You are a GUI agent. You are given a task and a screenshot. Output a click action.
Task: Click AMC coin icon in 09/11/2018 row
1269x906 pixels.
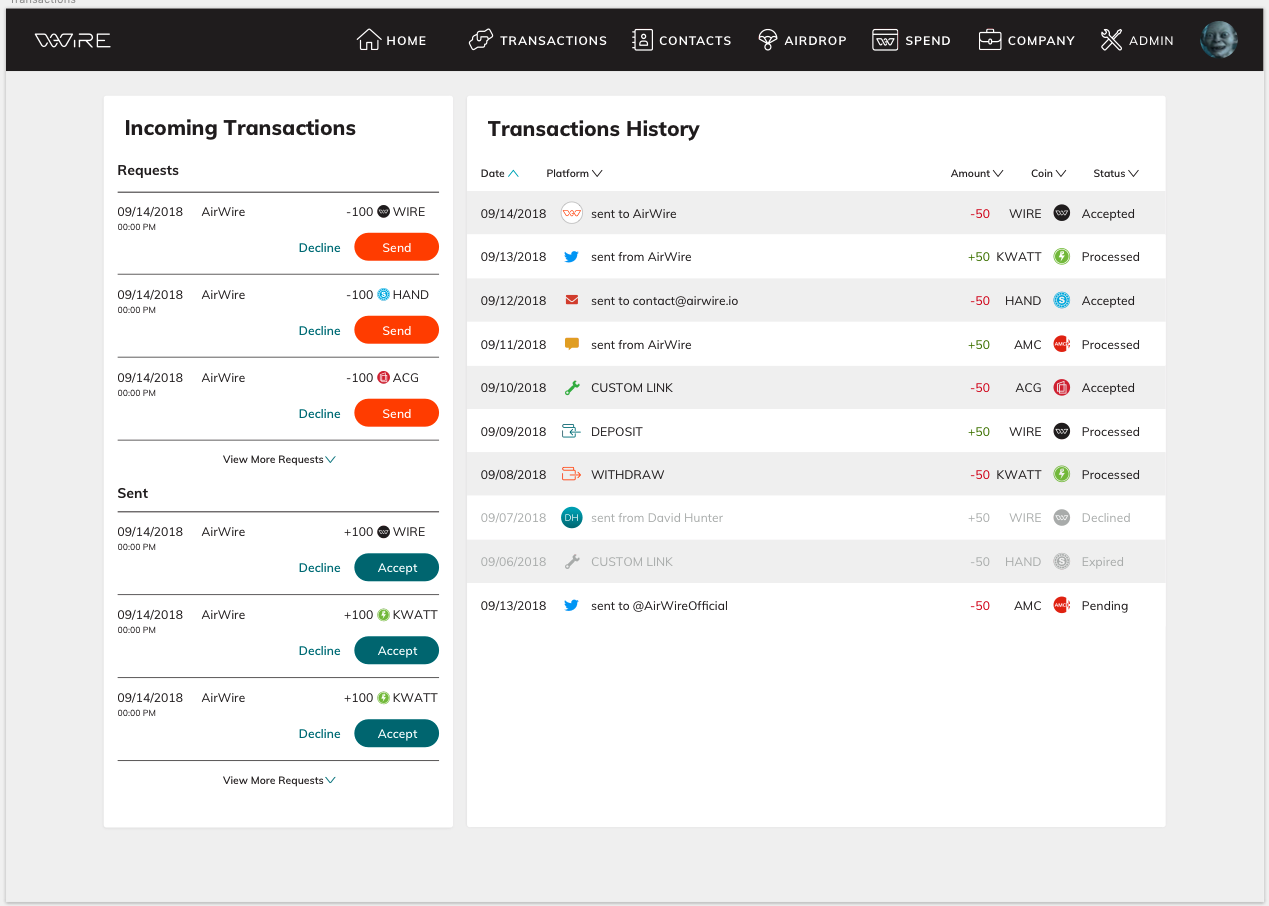pyautogui.click(x=1062, y=344)
